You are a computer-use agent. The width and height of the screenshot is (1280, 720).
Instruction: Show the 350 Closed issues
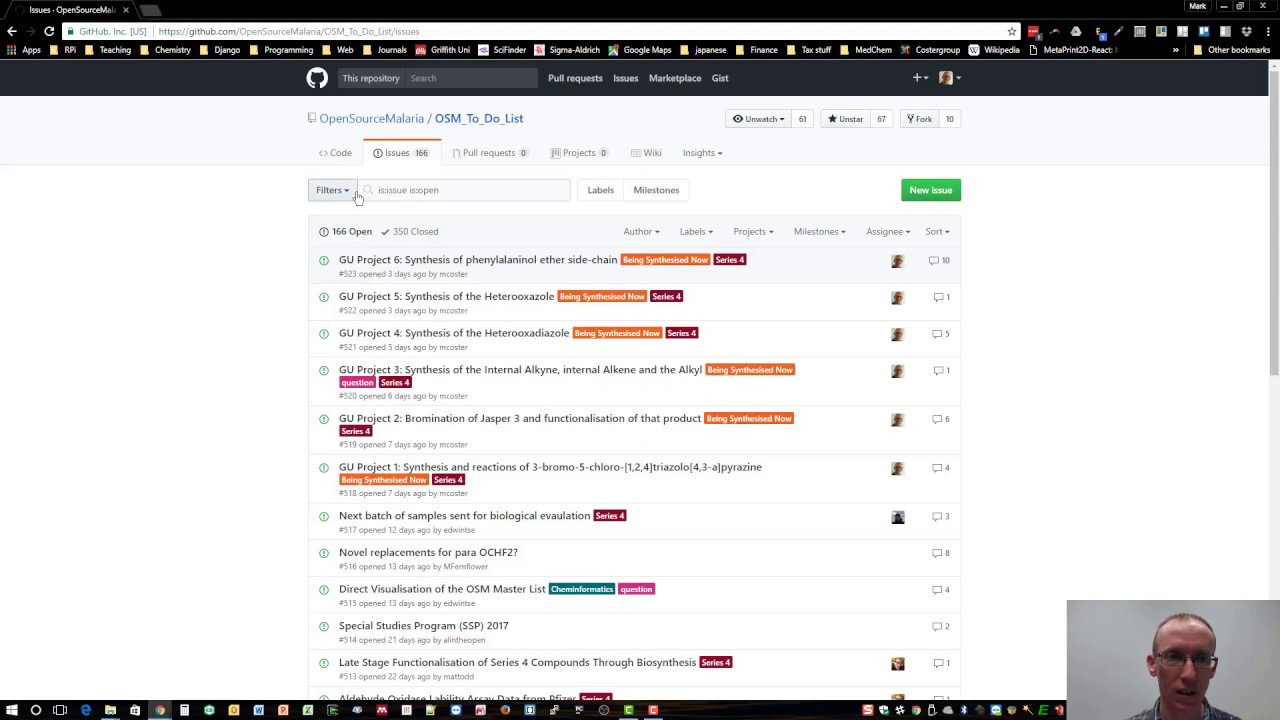coord(409,232)
